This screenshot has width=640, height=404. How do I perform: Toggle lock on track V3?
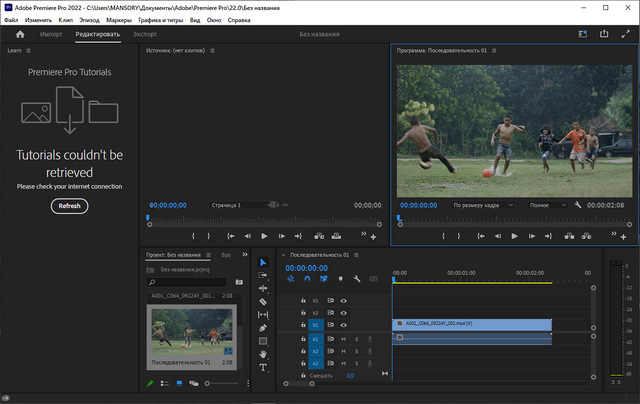click(304, 299)
